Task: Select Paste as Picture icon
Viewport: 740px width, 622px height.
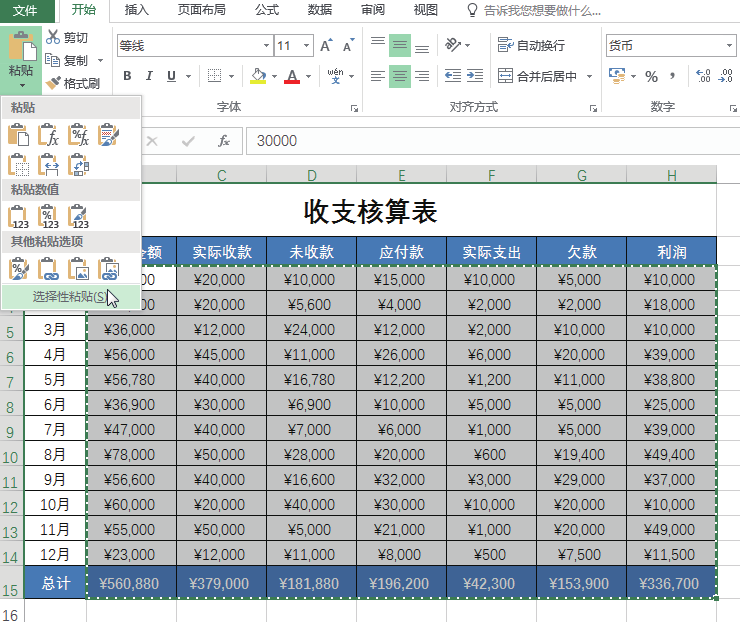Action: click(x=79, y=268)
